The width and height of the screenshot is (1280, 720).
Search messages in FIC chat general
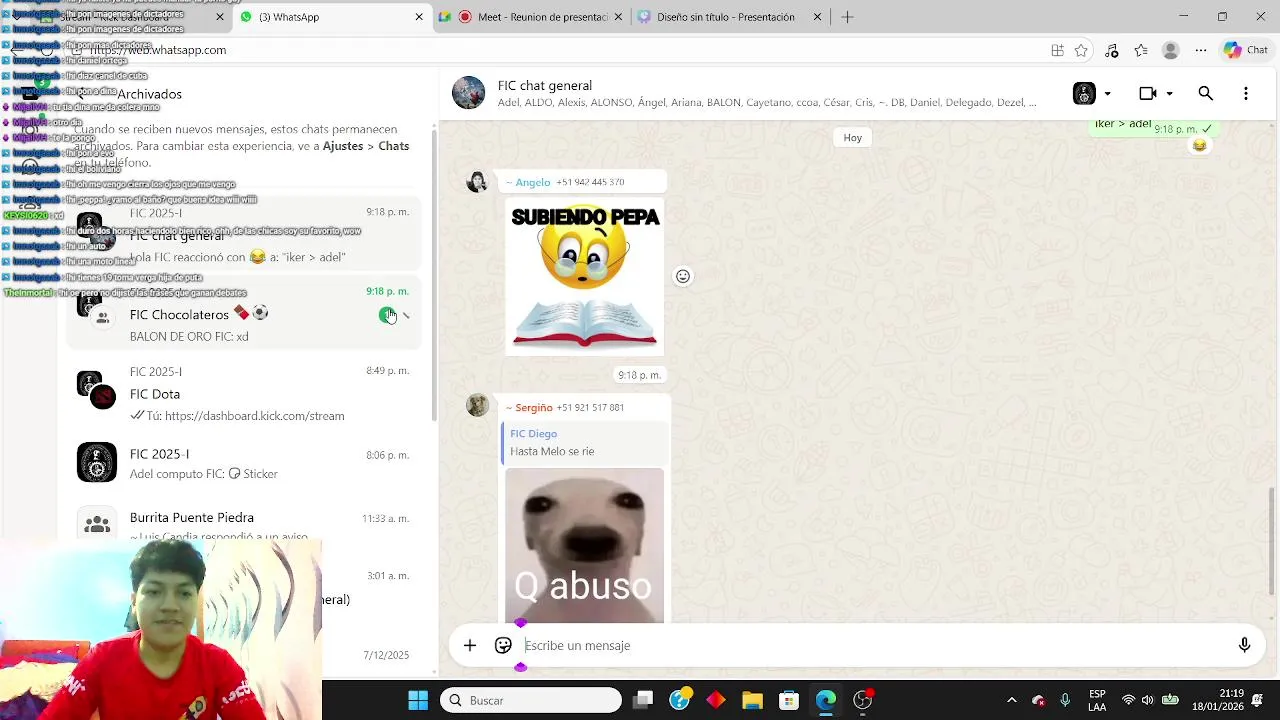(x=1206, y=93)
